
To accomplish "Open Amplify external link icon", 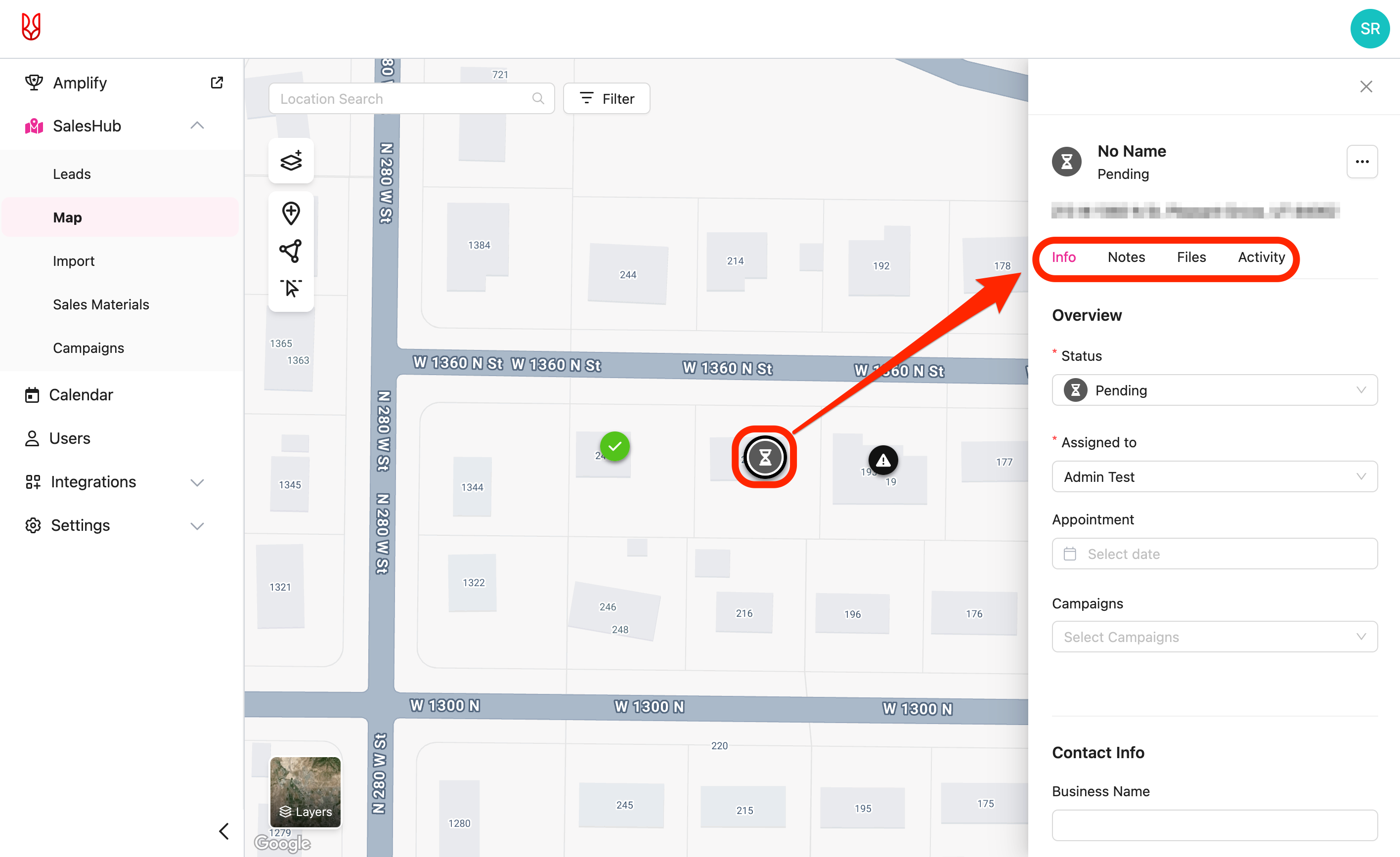I will point(217,83).
